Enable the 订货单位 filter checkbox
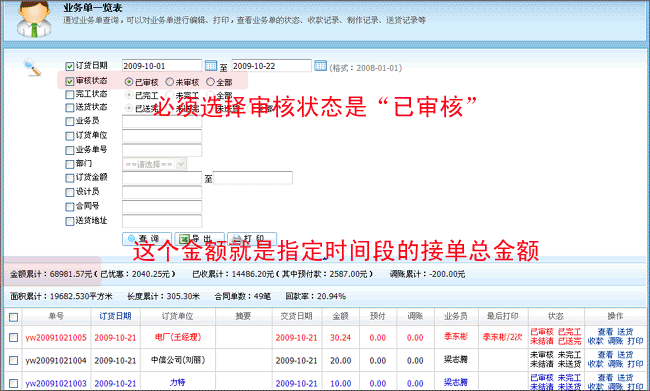Image resolution: width=650 pixels, height=391 pixels. point(70,136)
